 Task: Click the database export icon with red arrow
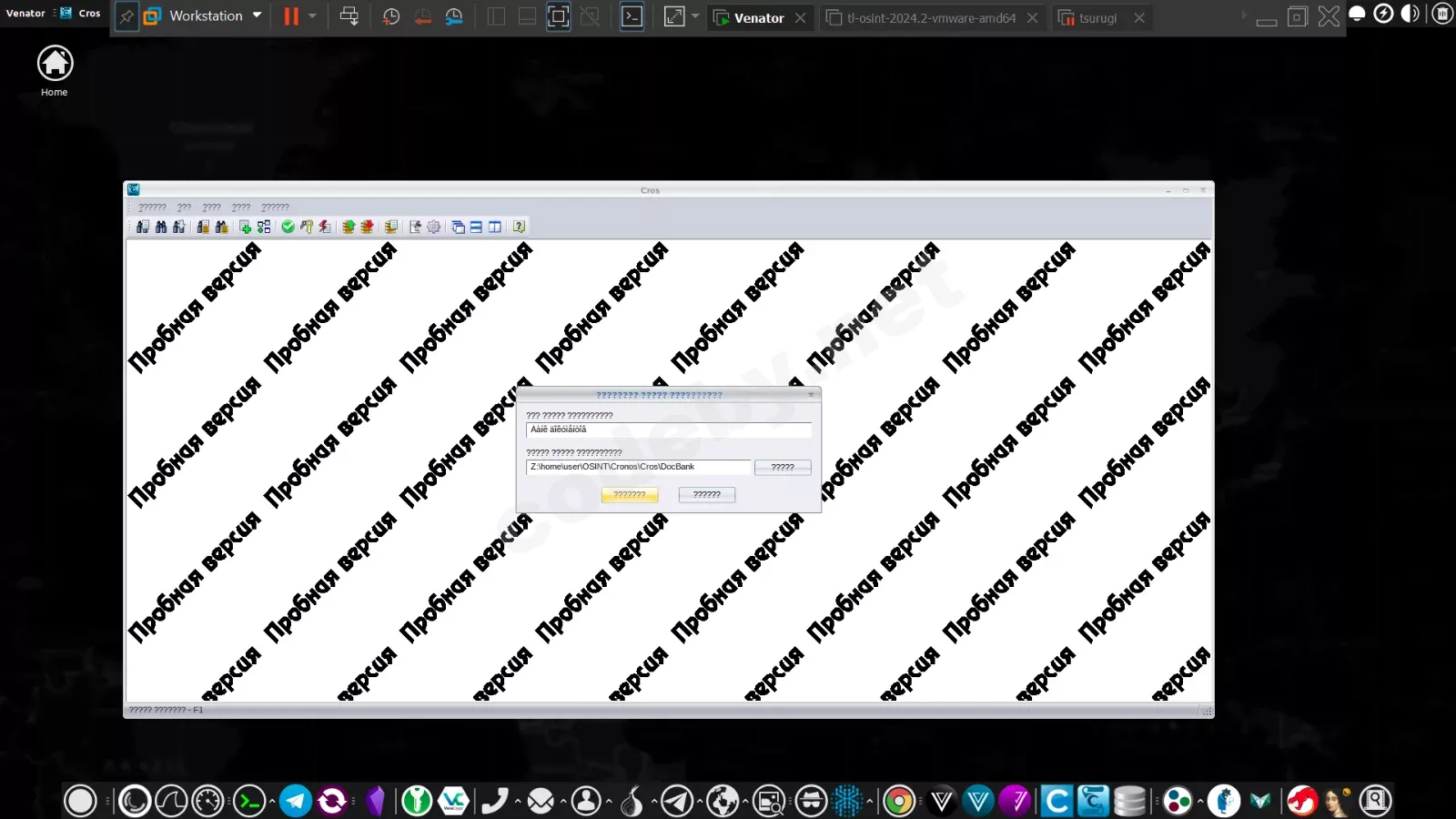(x=368, y=227)
